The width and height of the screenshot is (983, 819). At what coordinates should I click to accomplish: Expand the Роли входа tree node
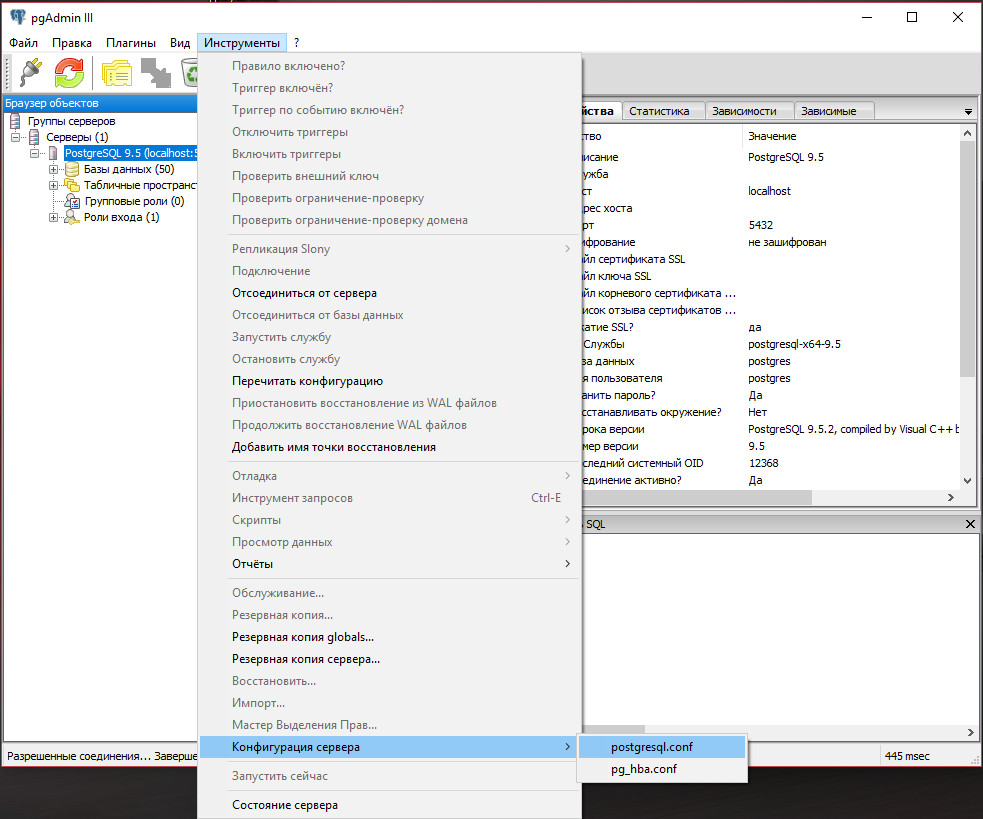click(x=54, y=218)
